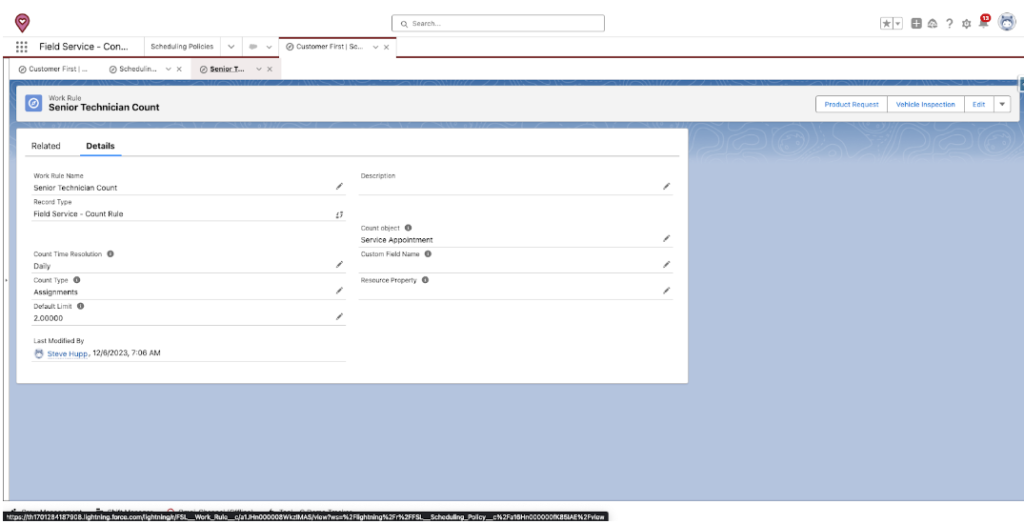Show Resource Property info tooltip

click(425, 280)
